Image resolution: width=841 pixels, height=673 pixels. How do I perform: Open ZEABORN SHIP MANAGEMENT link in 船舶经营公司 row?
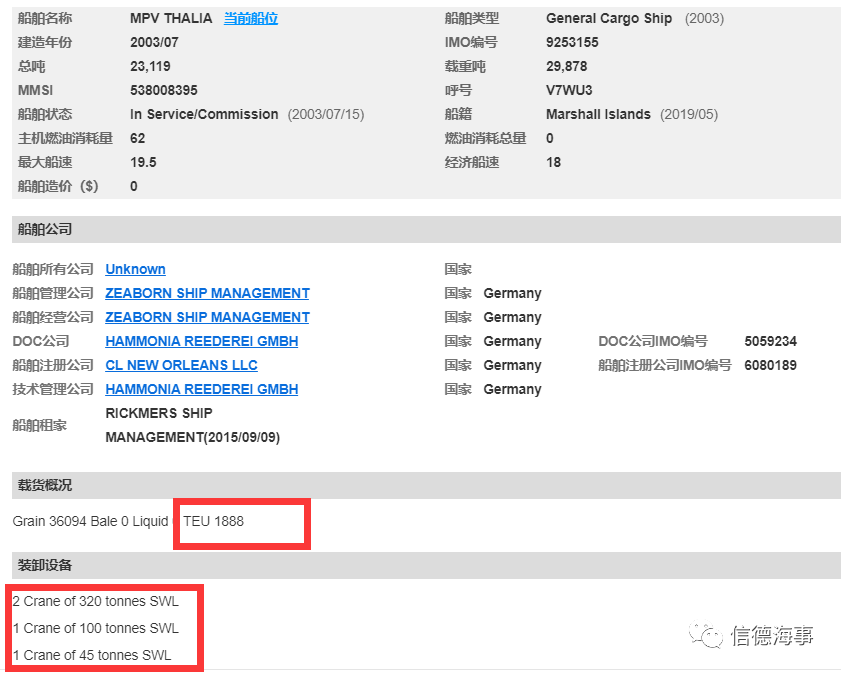[x=207, y=317]
